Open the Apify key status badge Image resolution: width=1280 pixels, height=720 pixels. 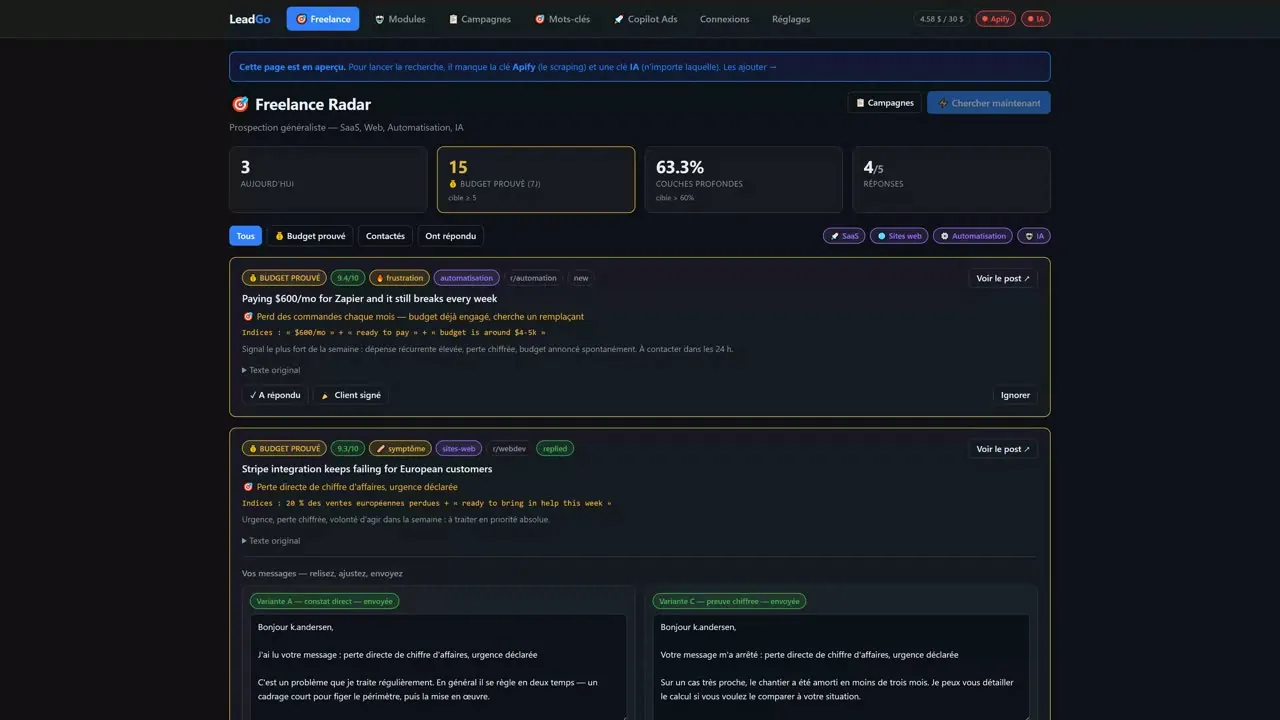(x=995, y=19)
